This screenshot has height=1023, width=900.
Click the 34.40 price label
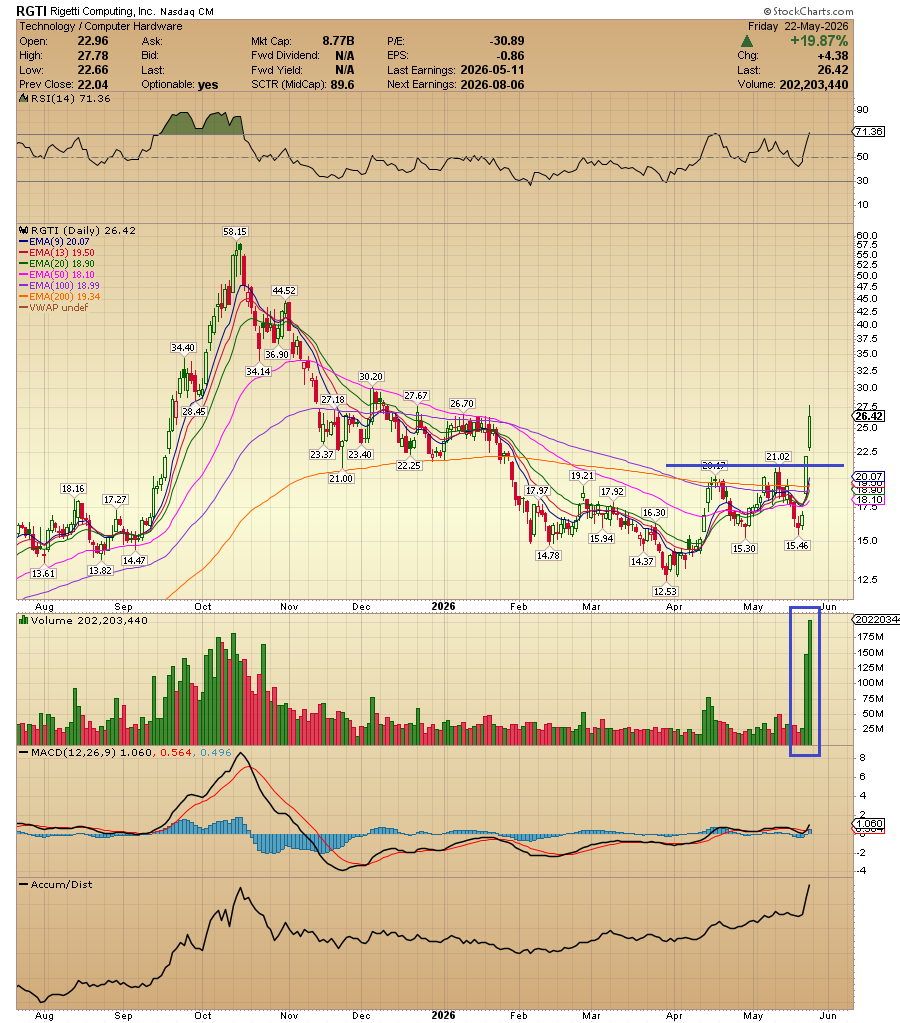(x=183, y=348)
